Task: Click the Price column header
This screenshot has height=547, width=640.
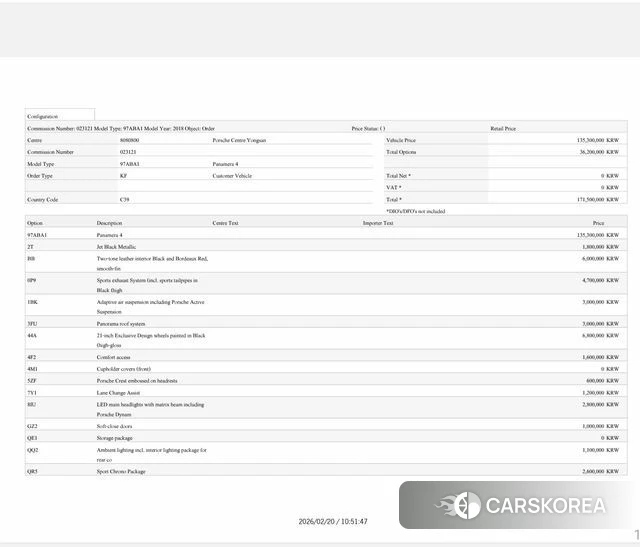Action: point(598,223)
